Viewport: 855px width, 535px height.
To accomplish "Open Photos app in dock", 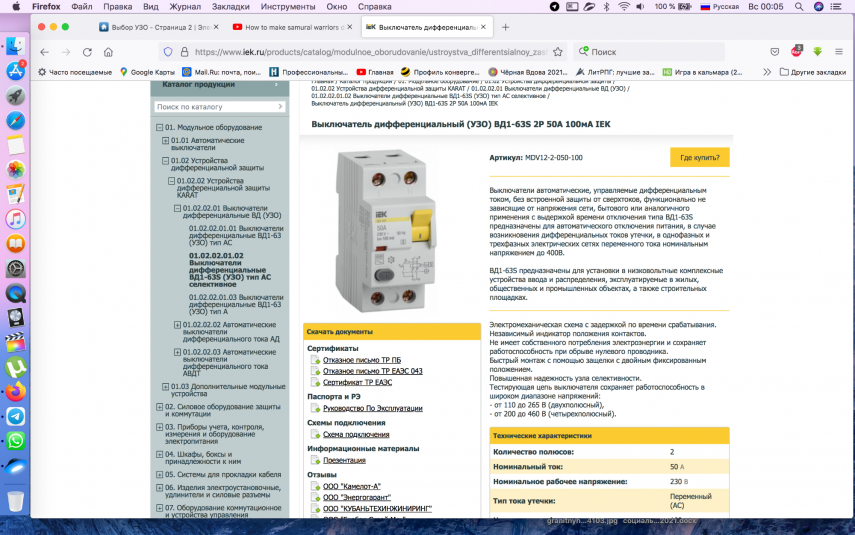I will (15, 170).
